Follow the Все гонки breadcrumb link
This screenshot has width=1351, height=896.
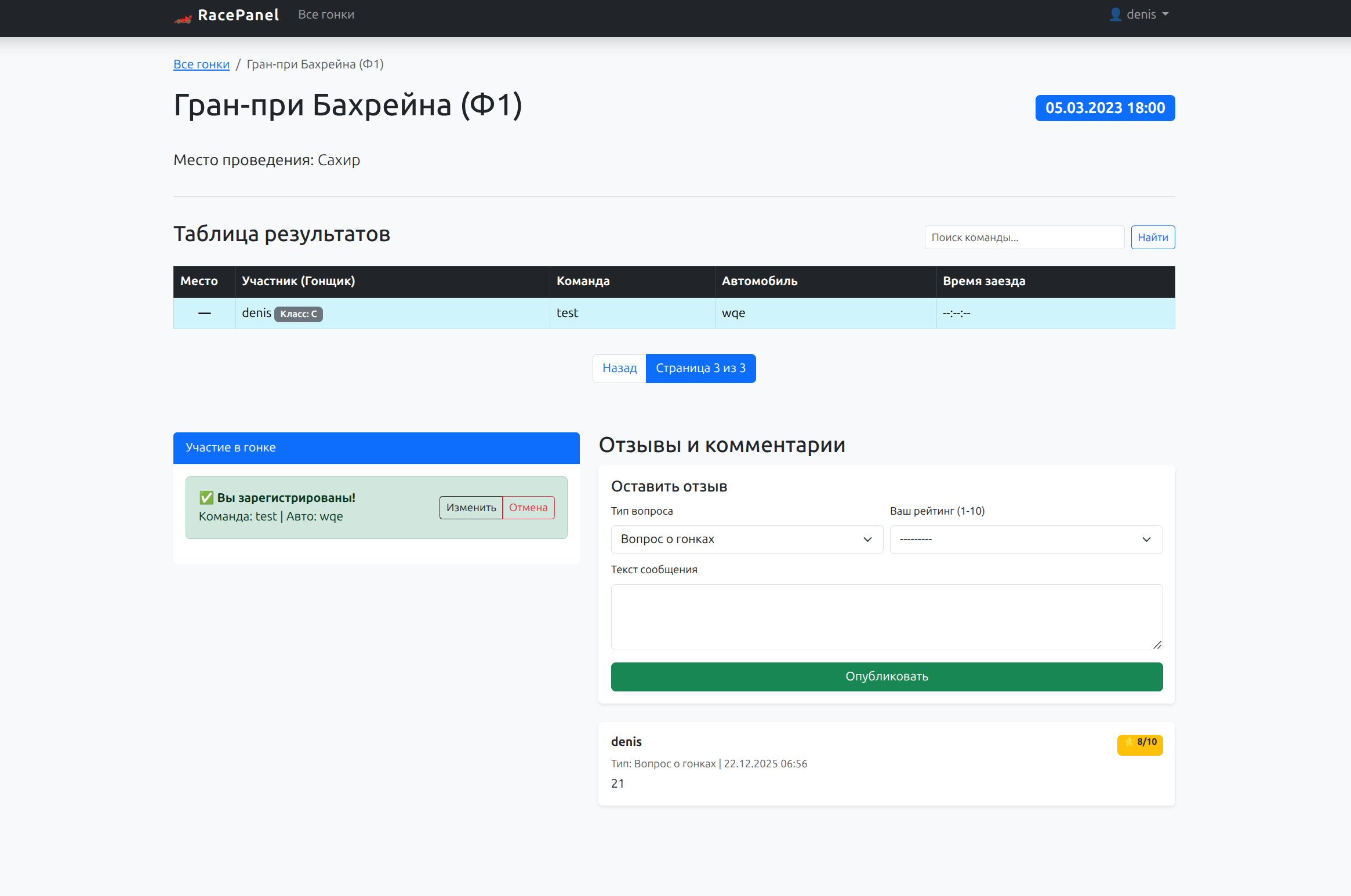click(x=201, y=64)
